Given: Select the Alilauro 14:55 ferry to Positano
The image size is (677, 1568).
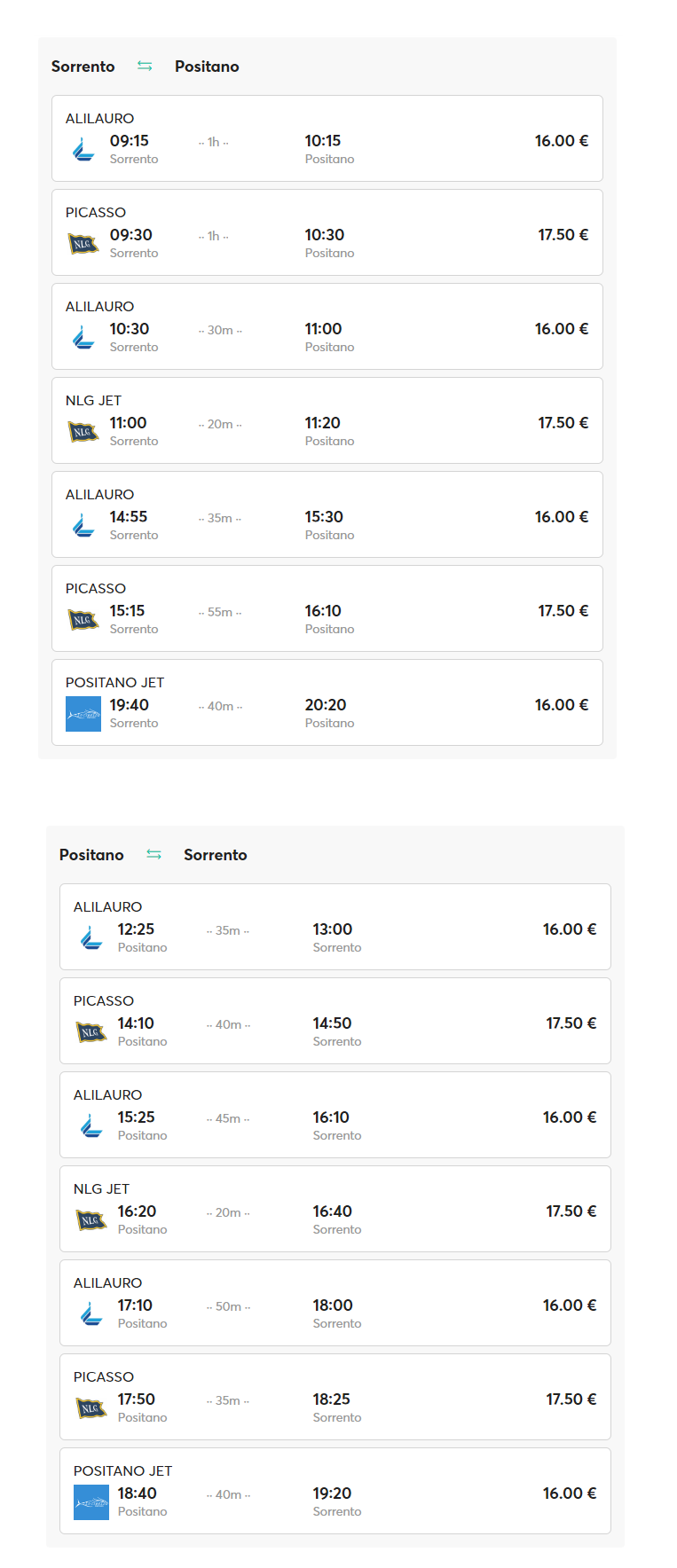Looking at the screenshot, I should (327, 514).
